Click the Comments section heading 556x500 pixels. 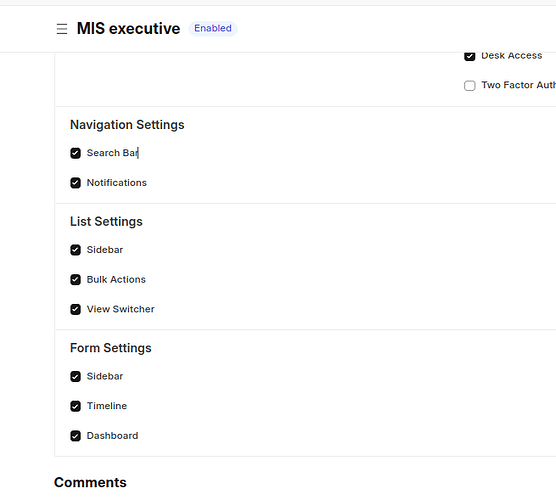point(90,483)
